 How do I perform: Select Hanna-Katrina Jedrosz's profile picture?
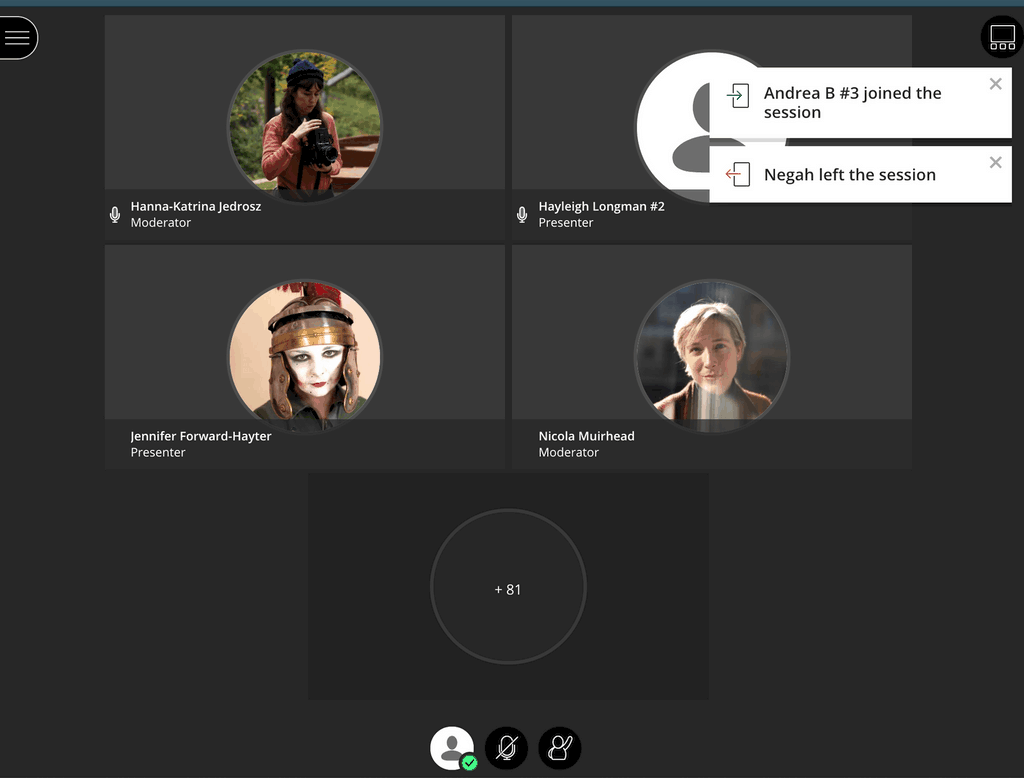tap(304, 125)
